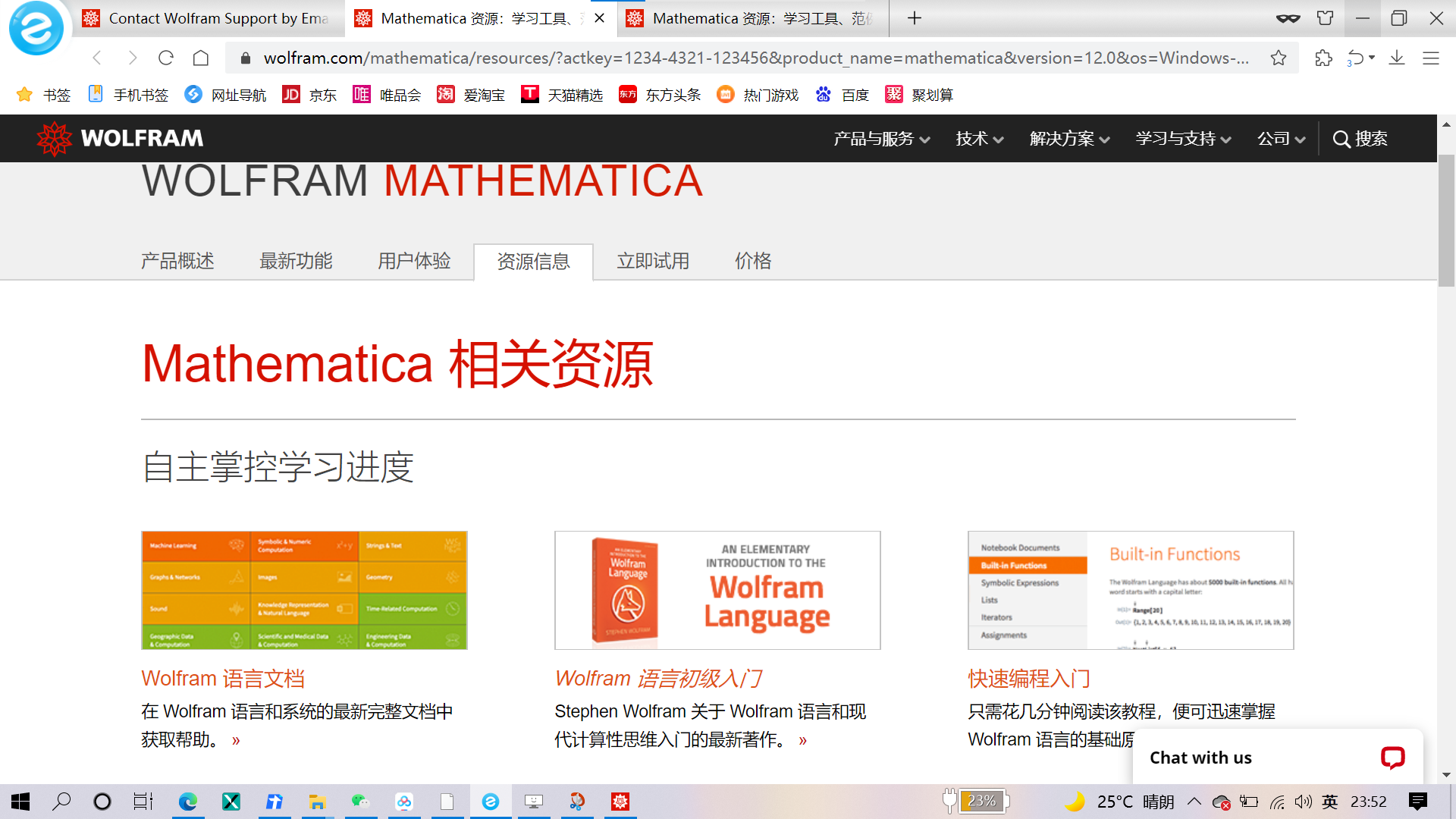
Task: Select the 价格 tab on the page
Action: click(x=752, y=261)
